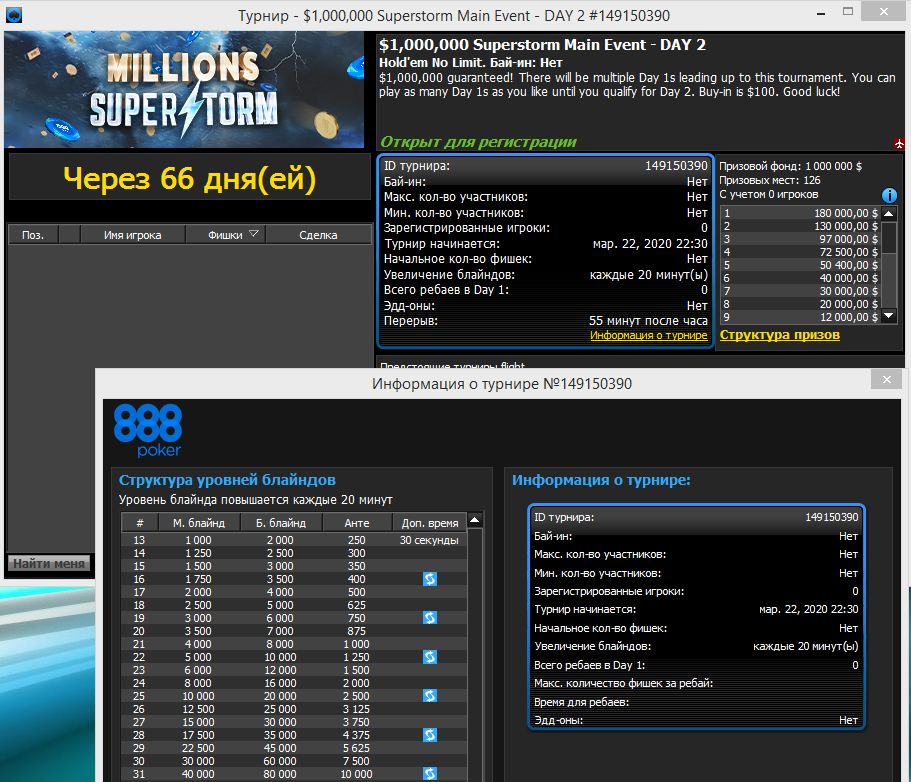Image resolution: width=911 pixels, height=782 pixels.
Task: Click the red airplane icon in the tournament lobby
Action: click(x=899, y=143)
